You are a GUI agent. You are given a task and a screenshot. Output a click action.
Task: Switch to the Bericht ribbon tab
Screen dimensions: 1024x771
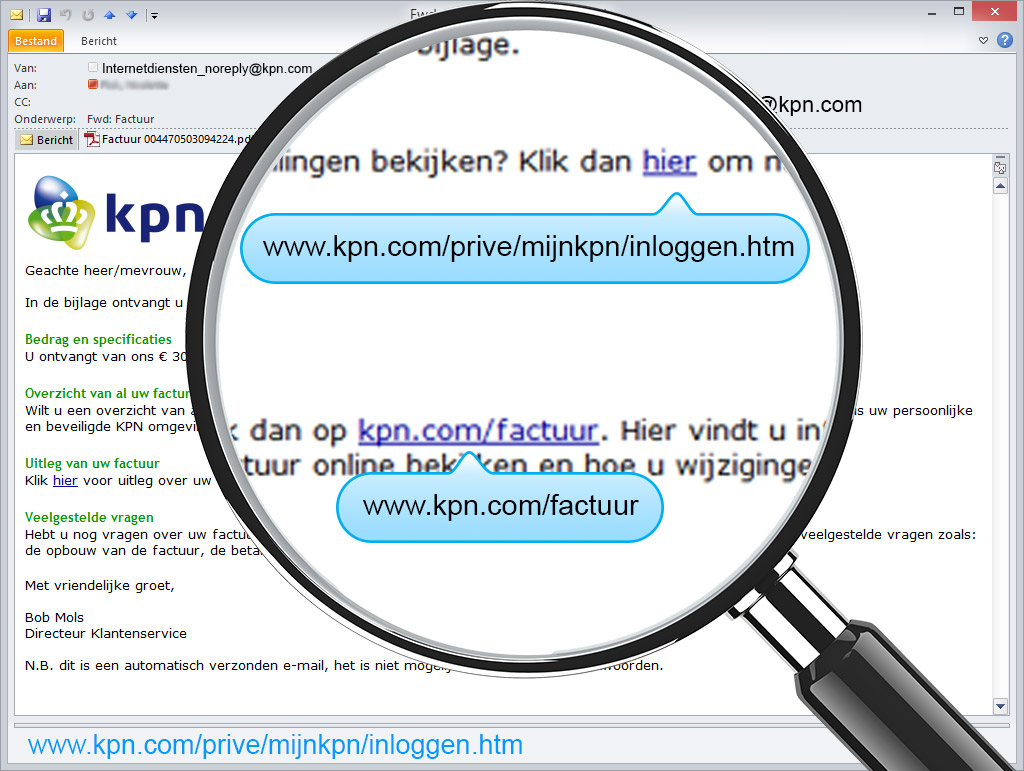[99, 40]
